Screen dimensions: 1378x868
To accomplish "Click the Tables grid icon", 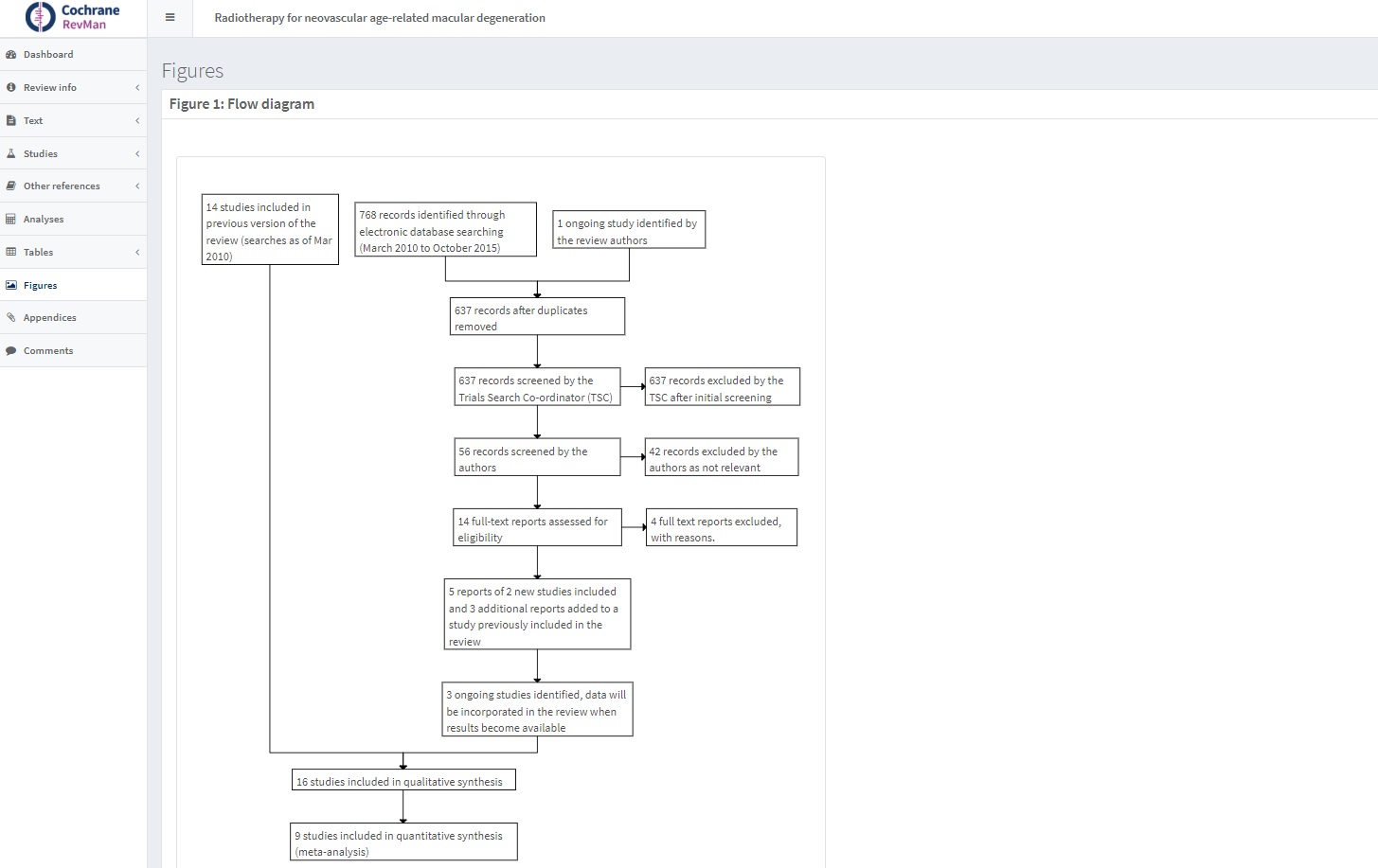I will [11, 252].
